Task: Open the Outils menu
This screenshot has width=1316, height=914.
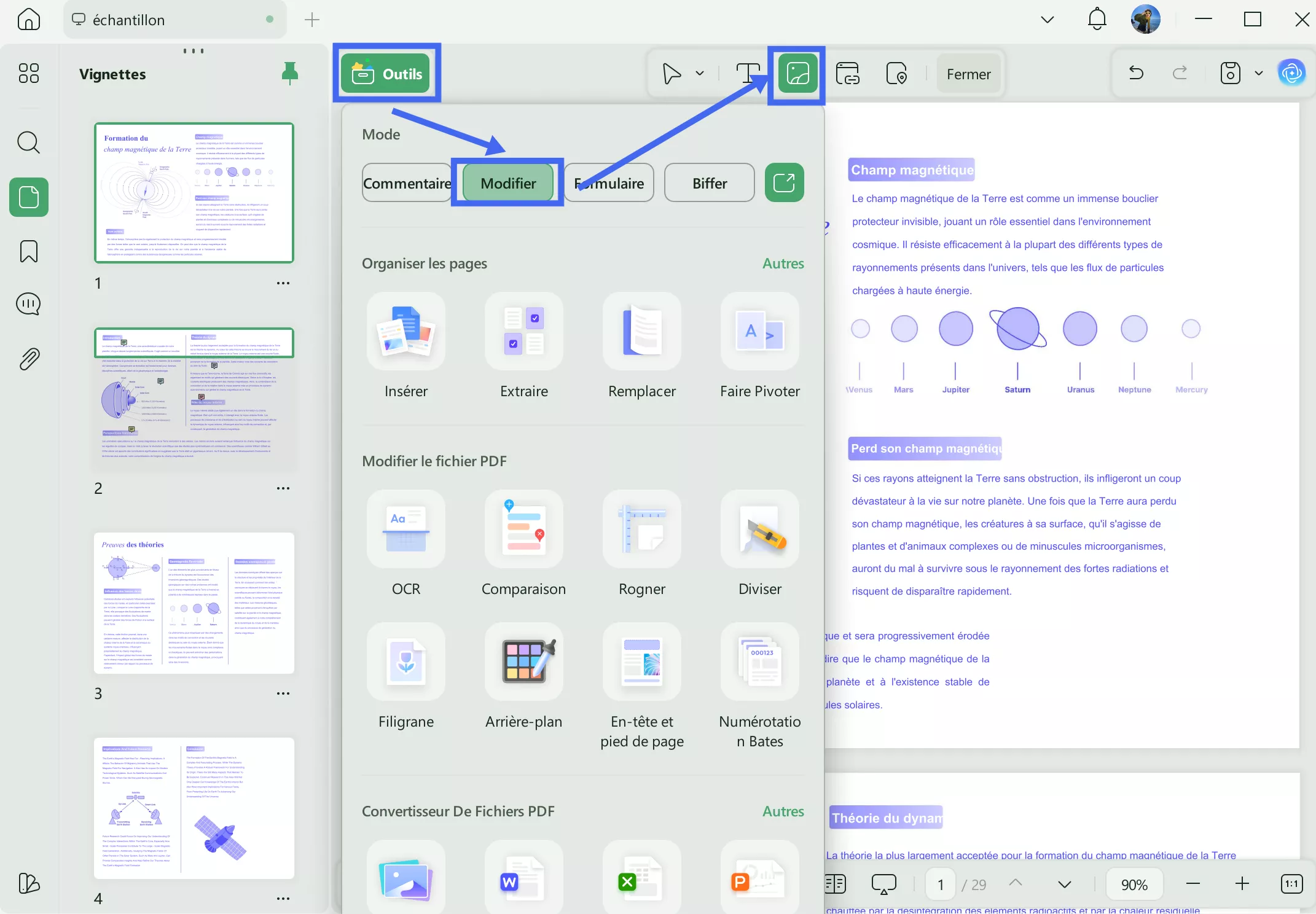Action: click(386, 74)
